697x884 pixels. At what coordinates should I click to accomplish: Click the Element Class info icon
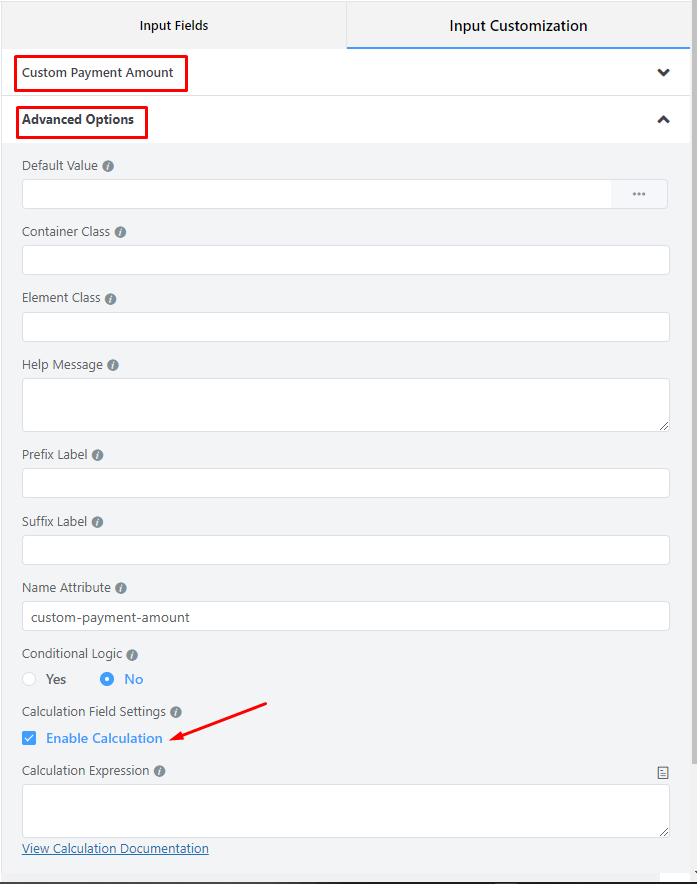click(110, 299)
